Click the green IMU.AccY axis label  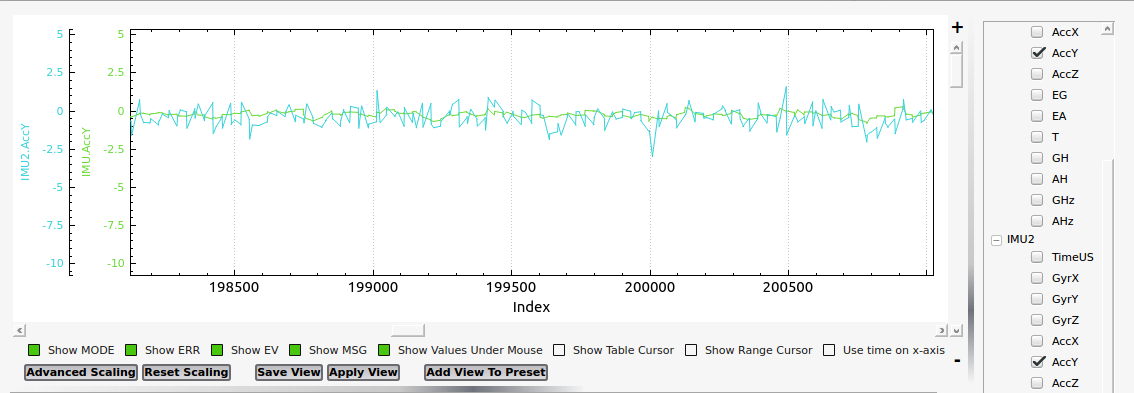click(87, 152)
